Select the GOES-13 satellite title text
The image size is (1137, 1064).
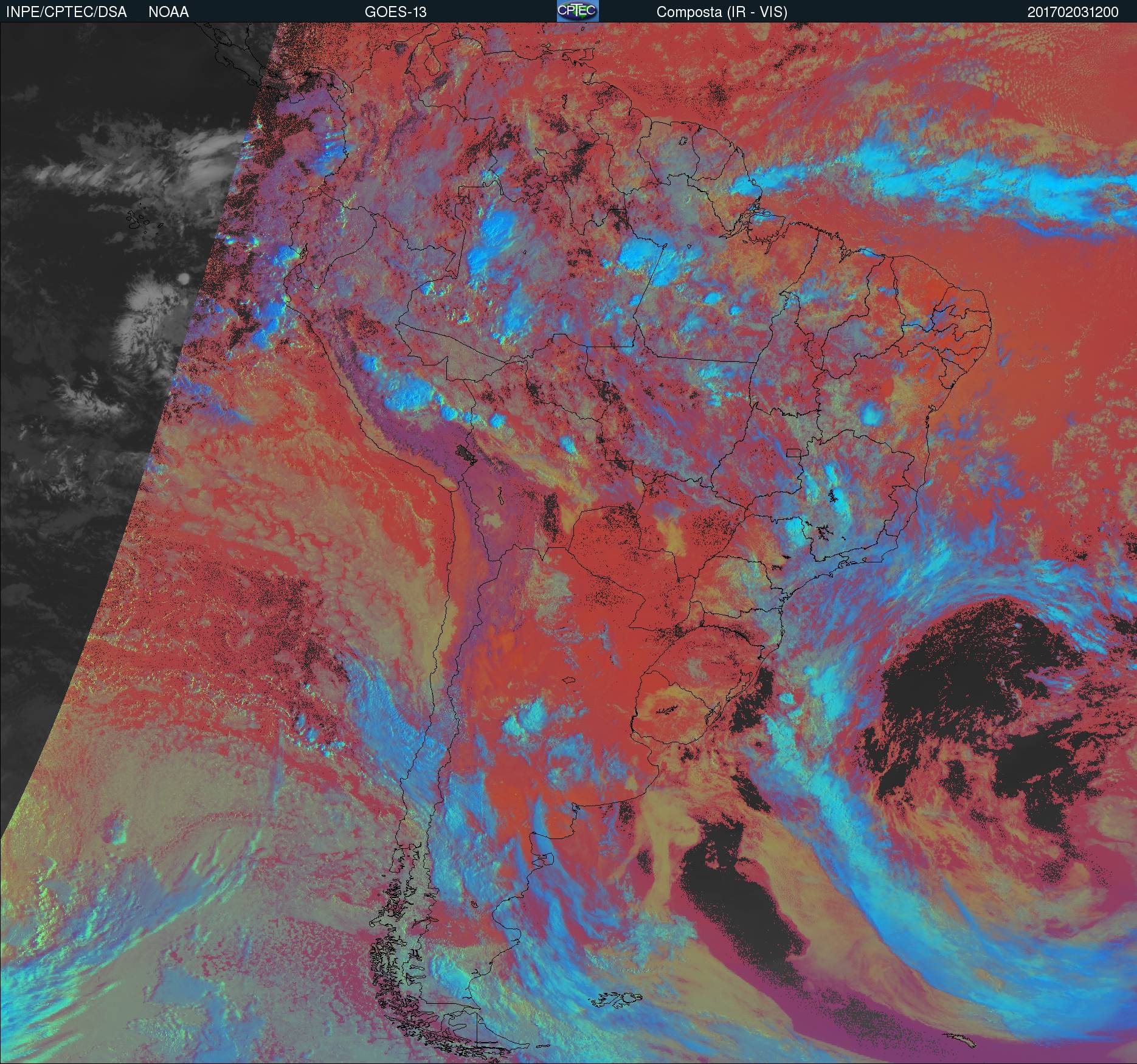(395, 12)
